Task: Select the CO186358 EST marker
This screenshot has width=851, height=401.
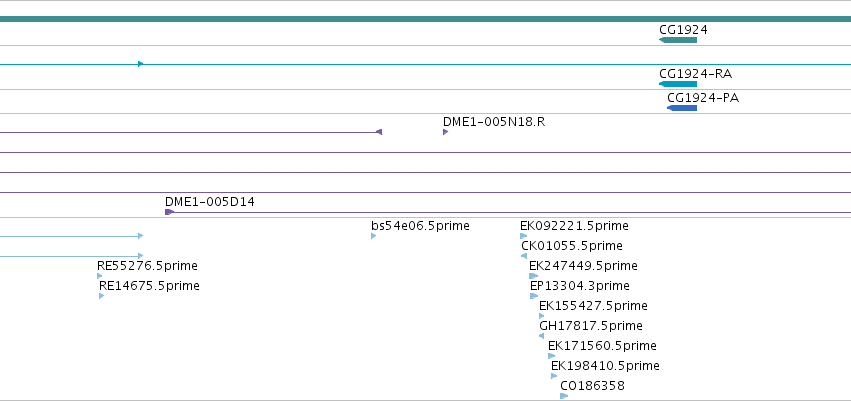Action: (564, 396)
